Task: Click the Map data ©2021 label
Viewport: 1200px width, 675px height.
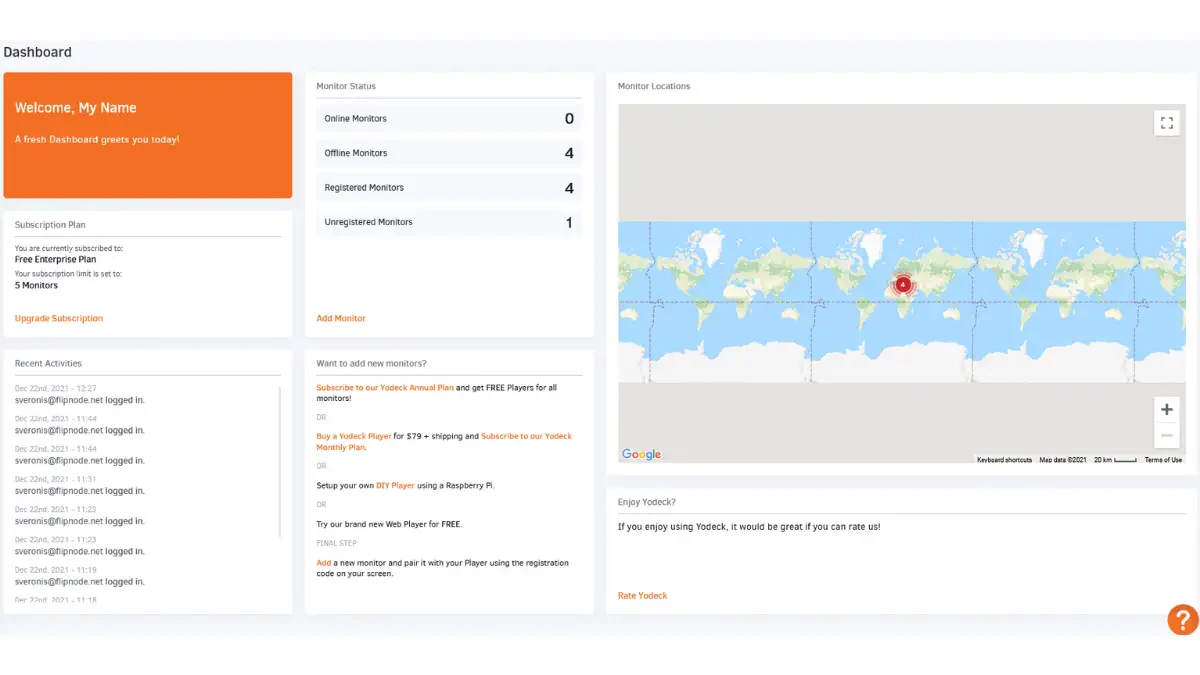Action: click(1062, 460)
